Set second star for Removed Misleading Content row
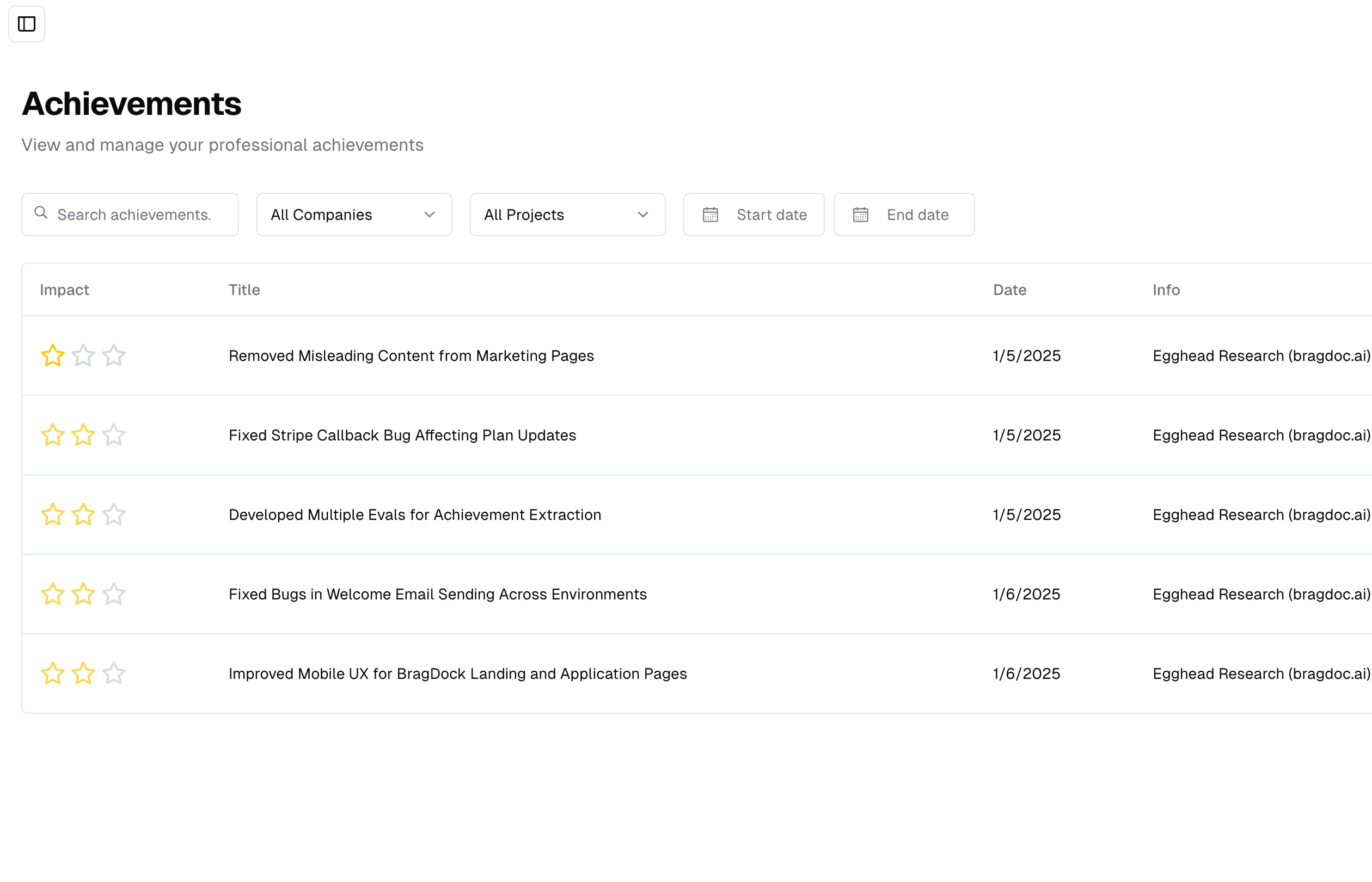The width and height of the screenshot is (1372, 882). click(84, 356)
